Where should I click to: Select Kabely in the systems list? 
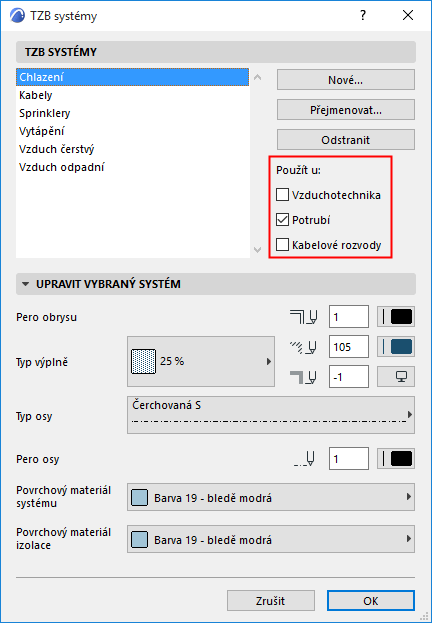click(x=132, y=95)
